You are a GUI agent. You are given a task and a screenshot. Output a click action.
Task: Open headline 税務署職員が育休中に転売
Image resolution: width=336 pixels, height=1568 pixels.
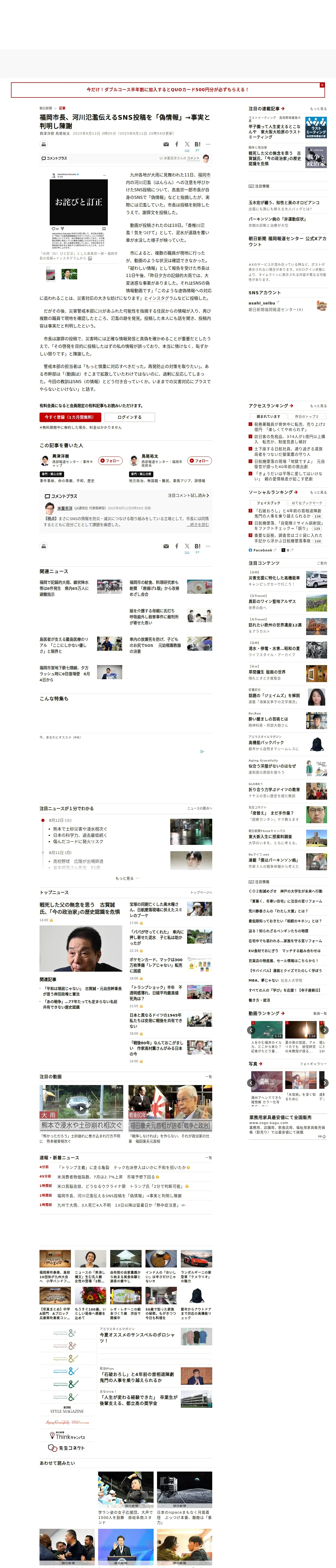[290, 427]
